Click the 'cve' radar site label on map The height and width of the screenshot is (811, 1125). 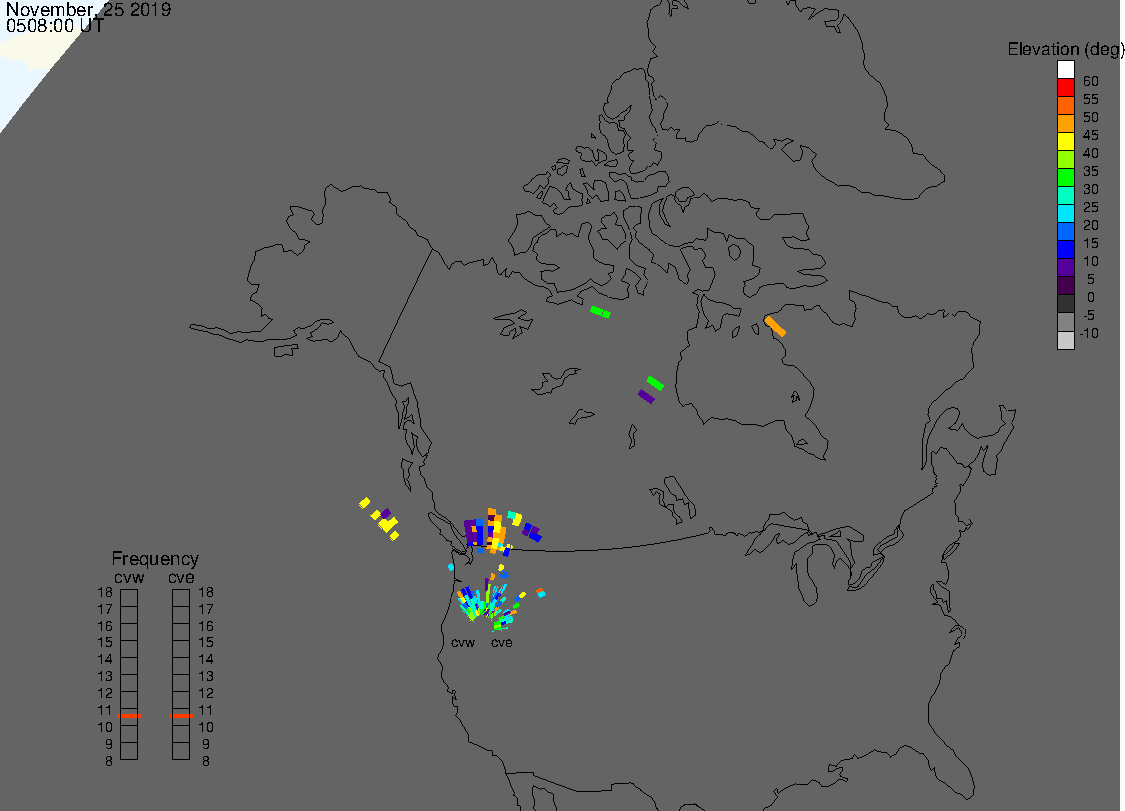pos(502,642)
